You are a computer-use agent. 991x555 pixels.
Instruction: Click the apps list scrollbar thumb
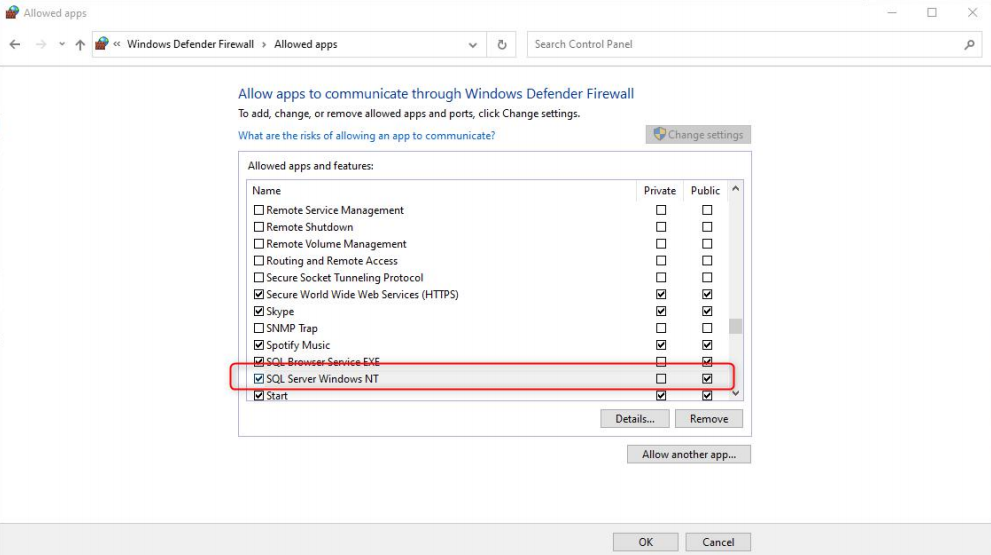pyautogui.click(x=735, y=326)
